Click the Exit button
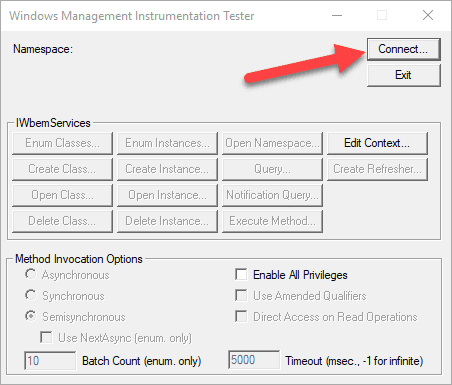Viewport: 452px width, 385px height. pos(404,75)
